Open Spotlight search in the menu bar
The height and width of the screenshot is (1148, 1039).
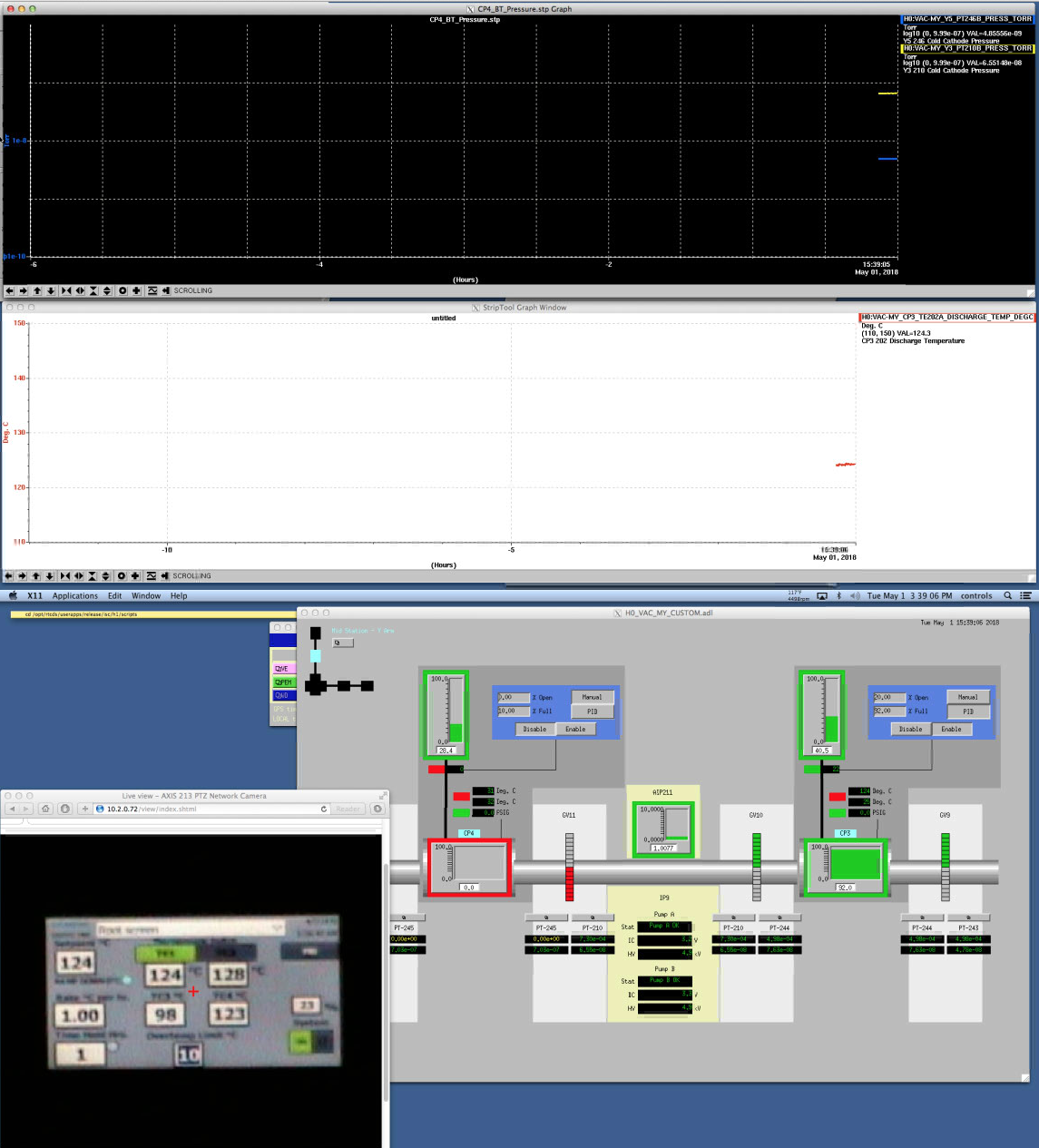pos(1007,596)
